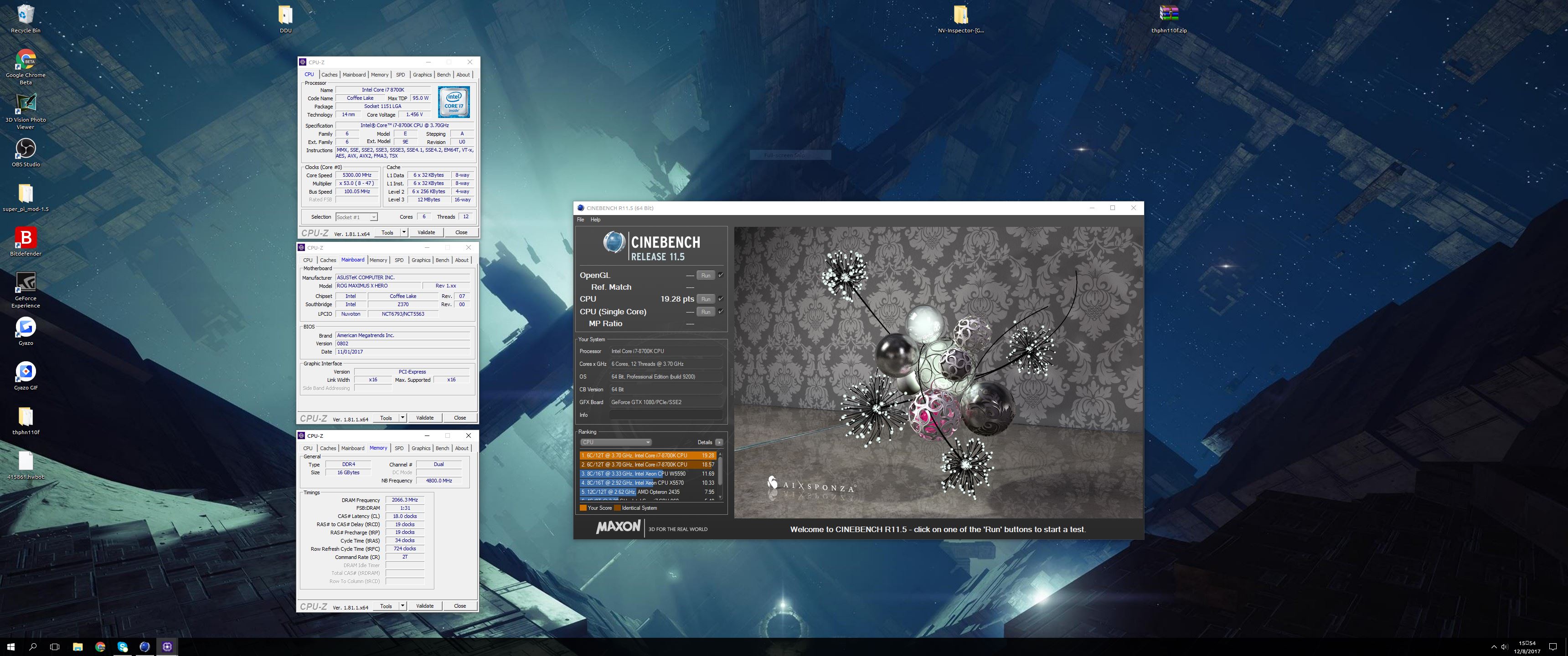This screenshot has height=656, width=1568.
Task: Open the File menu in Cinebench
Action: [x=580, y=220]
